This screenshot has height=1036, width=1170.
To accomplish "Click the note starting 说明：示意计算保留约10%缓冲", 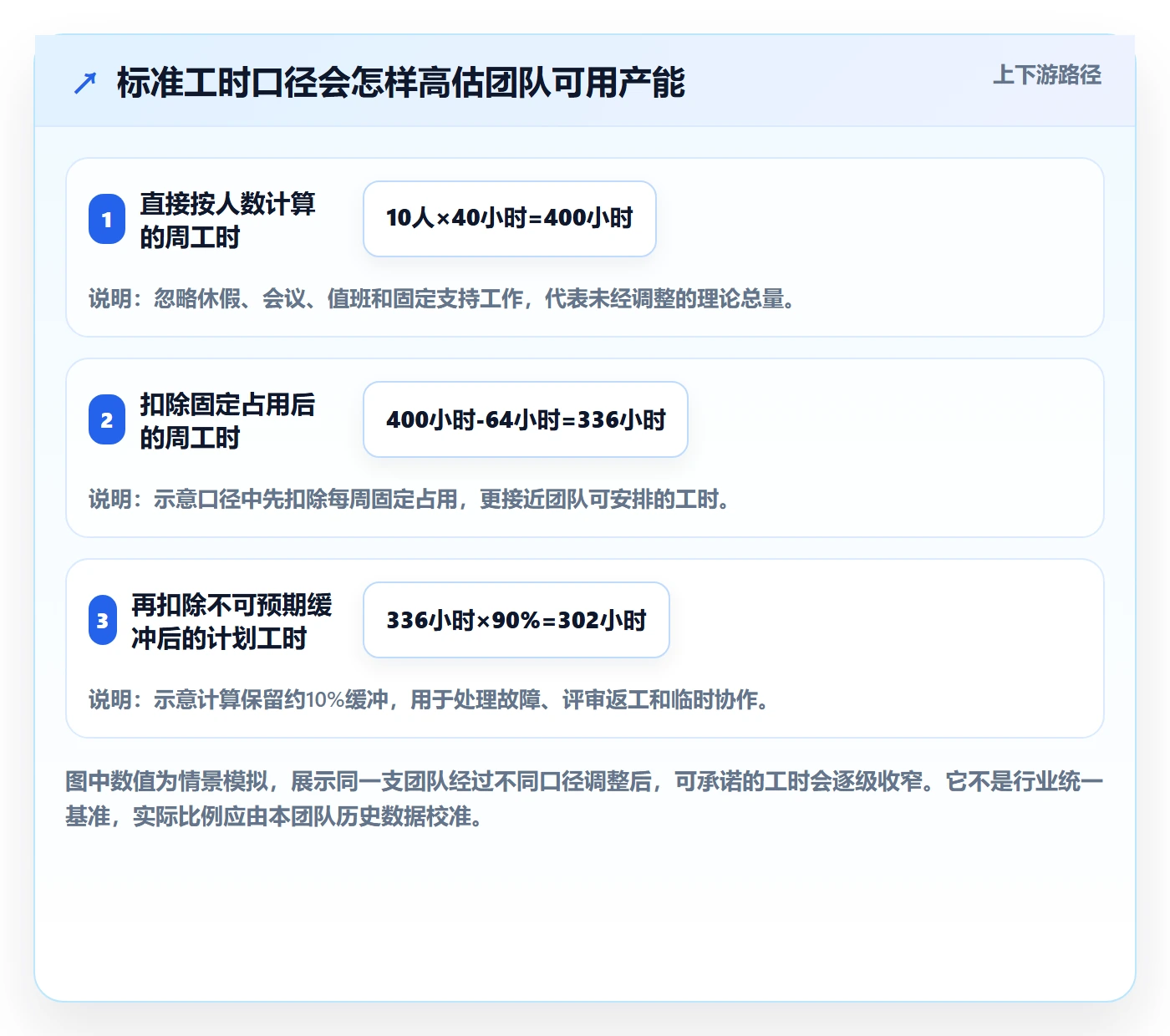I will pos(429,699).
